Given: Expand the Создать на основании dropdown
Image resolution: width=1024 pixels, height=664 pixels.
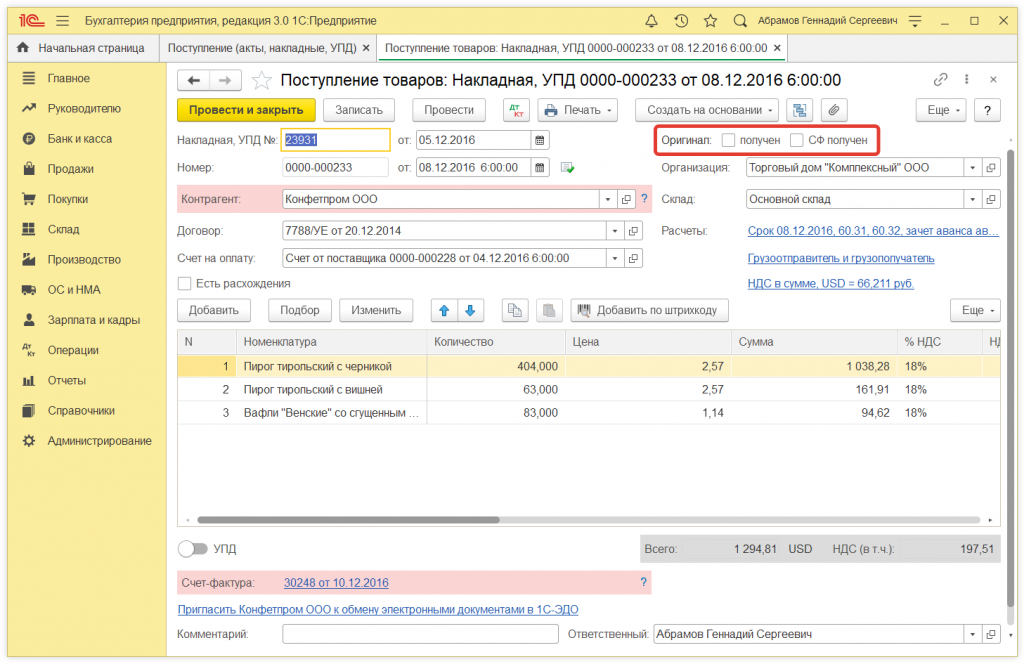Looking at the screenshot, I should [x=711, y=110].
